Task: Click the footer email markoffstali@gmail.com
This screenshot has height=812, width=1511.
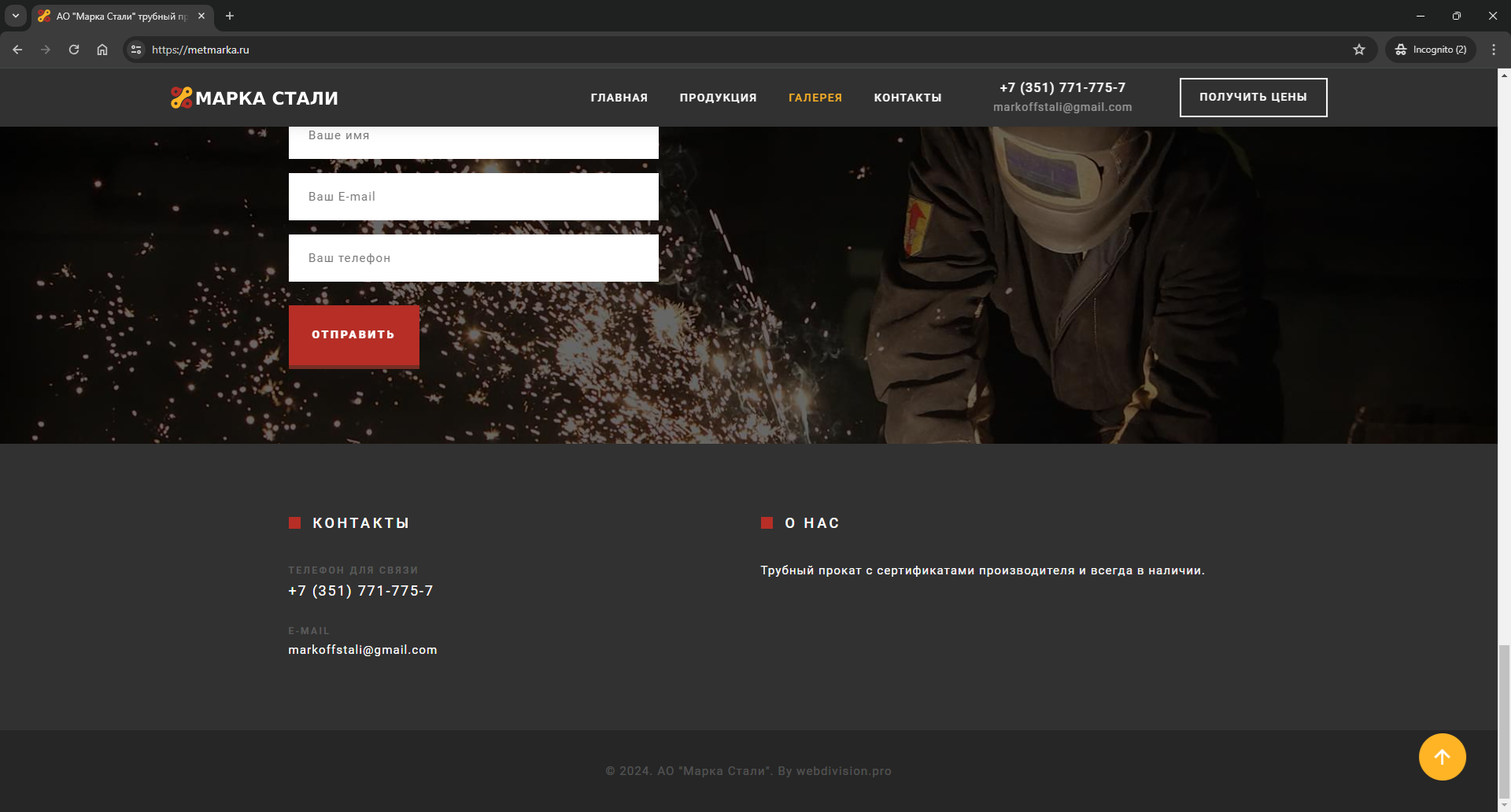Action: [x=362, y=650]
